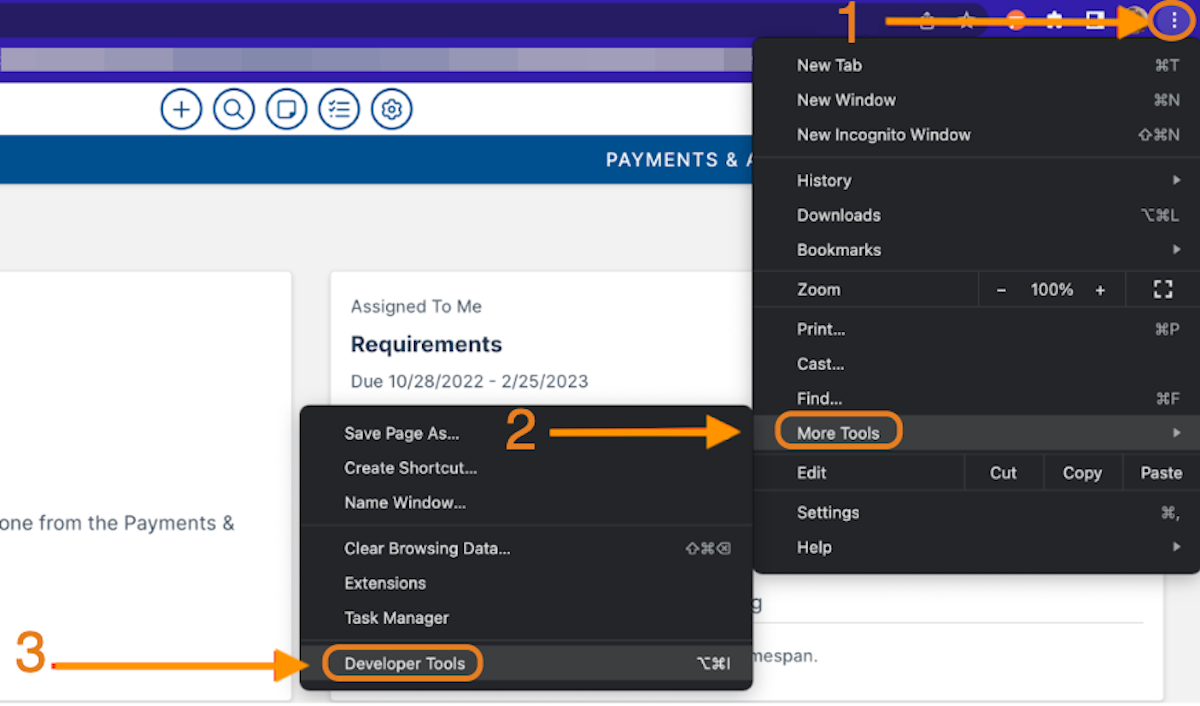The image size is (1200, 706).
Task: Open Task Manager from the submenu
Action: (x=396, y=618)
